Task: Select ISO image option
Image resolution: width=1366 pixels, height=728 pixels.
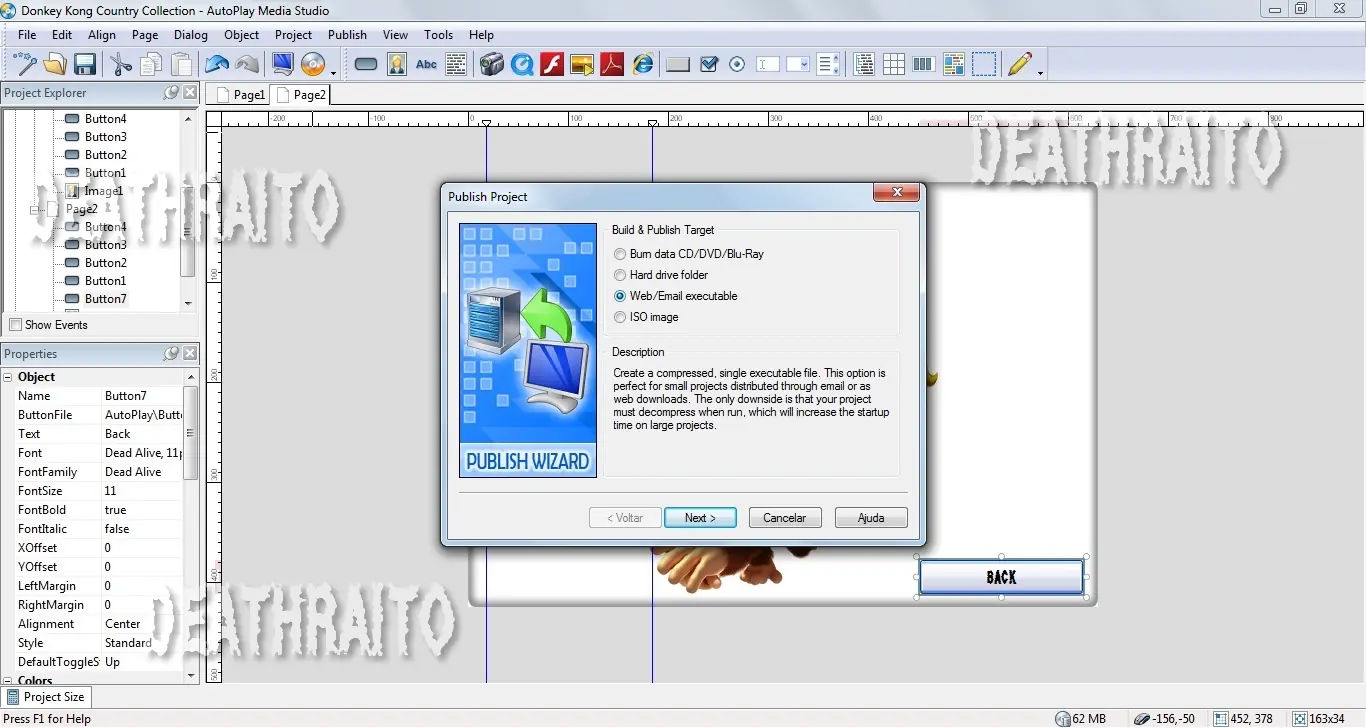Action: 620,317
